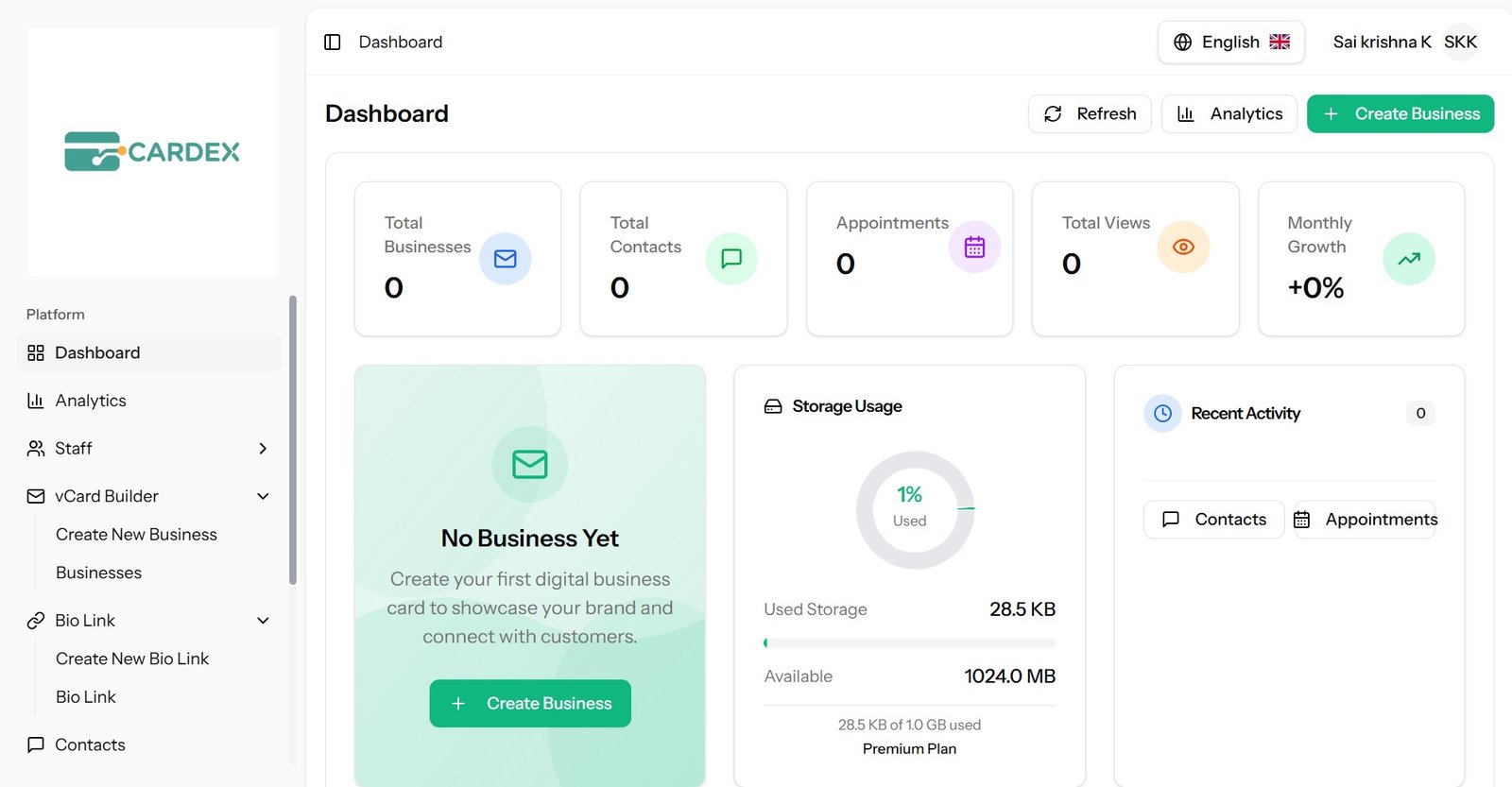The width and height of the screenshot is (1512, 787).
Task: Click the SKK user avatar
Action: [1460, 42]
